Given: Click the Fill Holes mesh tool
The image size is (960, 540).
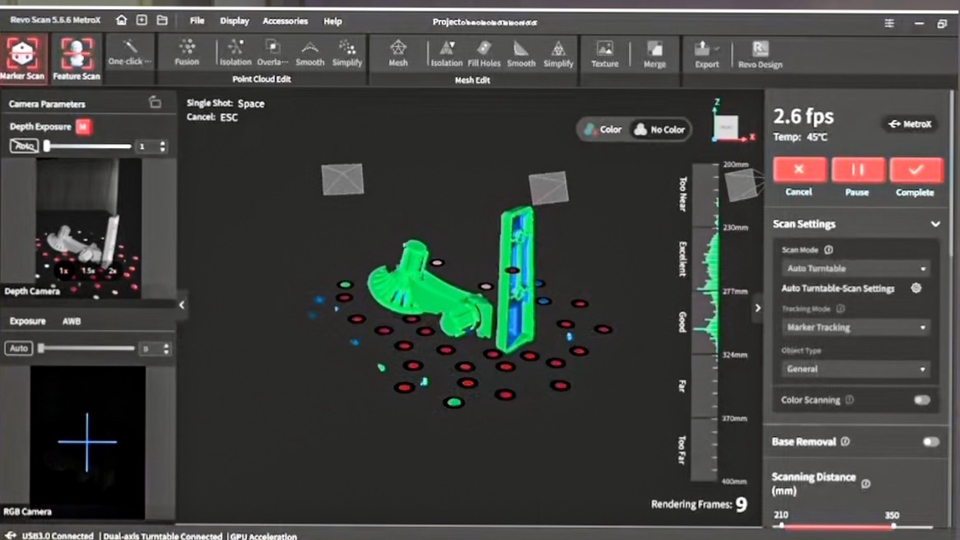Looking at the screenshot, I should coord(484,51).
